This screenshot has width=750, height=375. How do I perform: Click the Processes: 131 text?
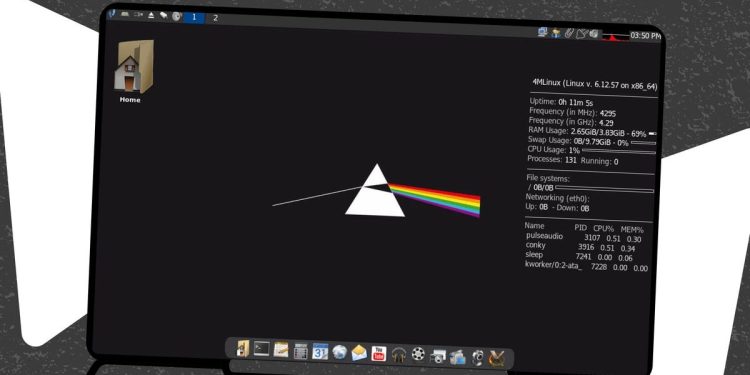tap(551, 159)
